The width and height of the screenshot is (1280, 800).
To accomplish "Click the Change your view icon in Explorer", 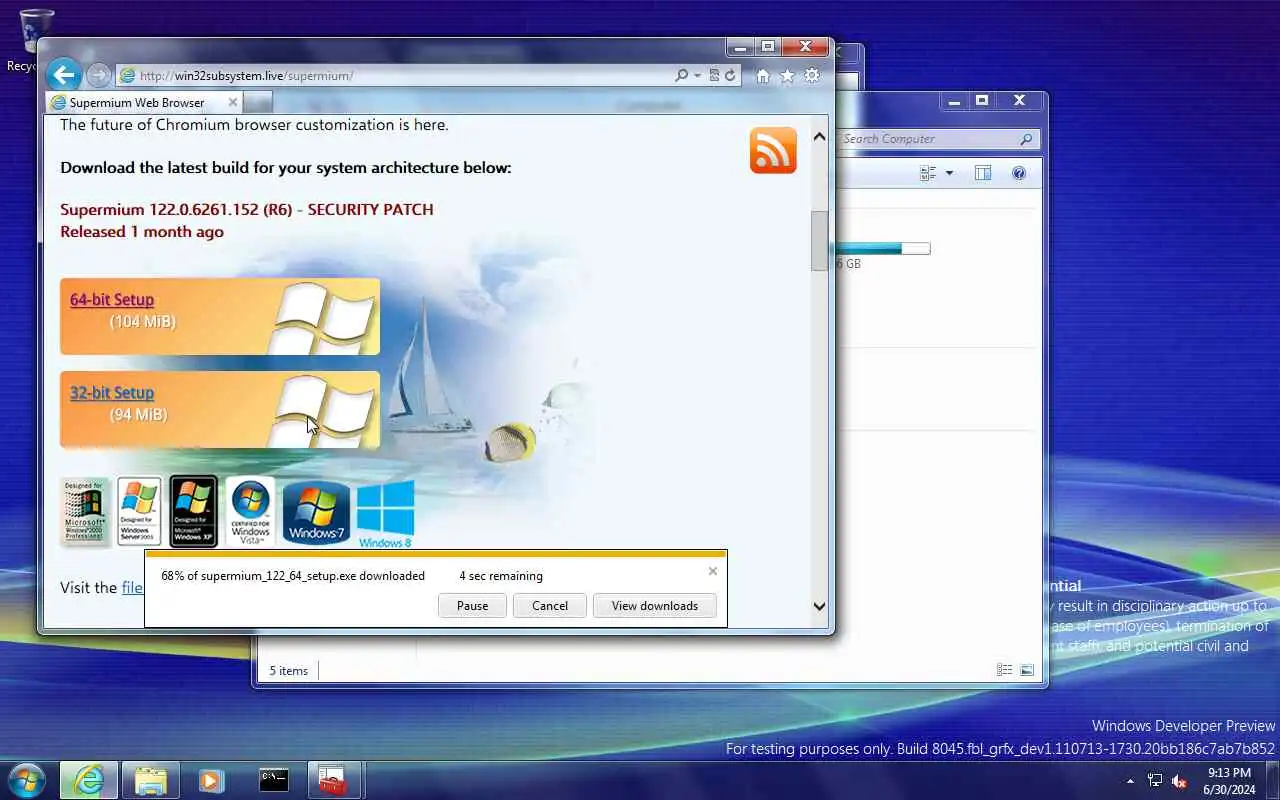I will (928, 173).
